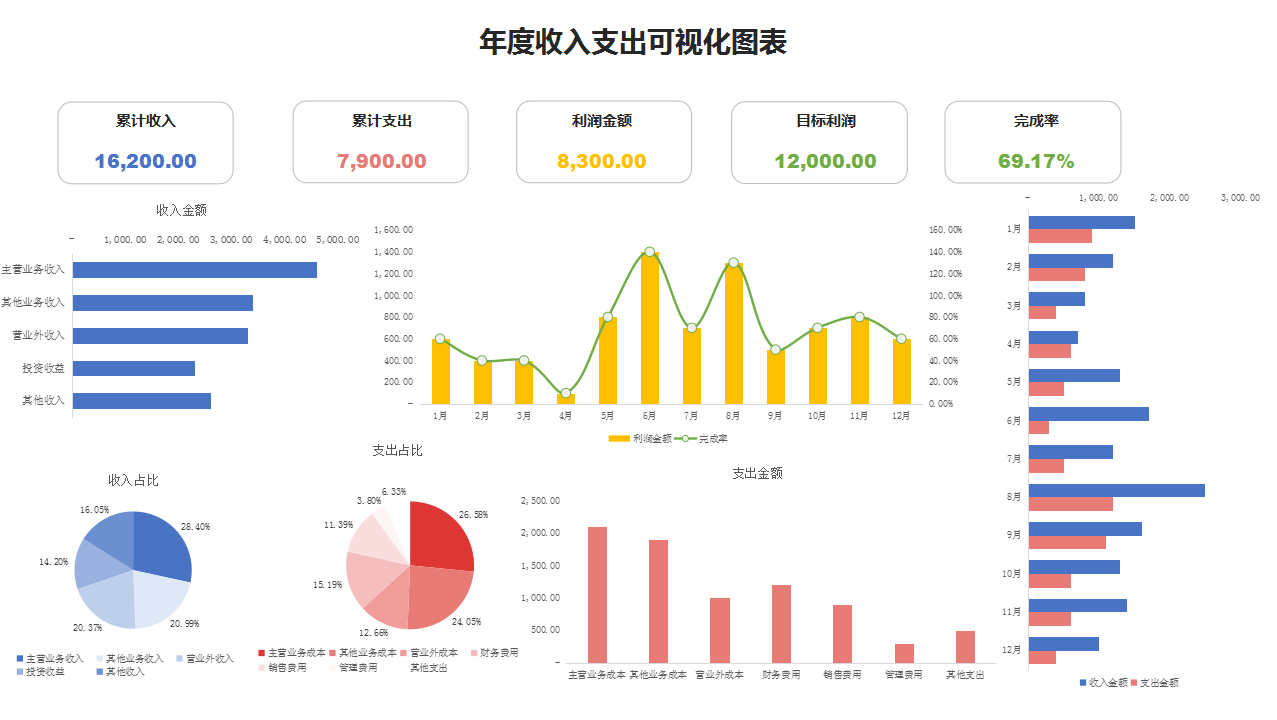Click the 财务费用 legend marker in the pie legend
1277x720 pixels.
coord(472,651)
